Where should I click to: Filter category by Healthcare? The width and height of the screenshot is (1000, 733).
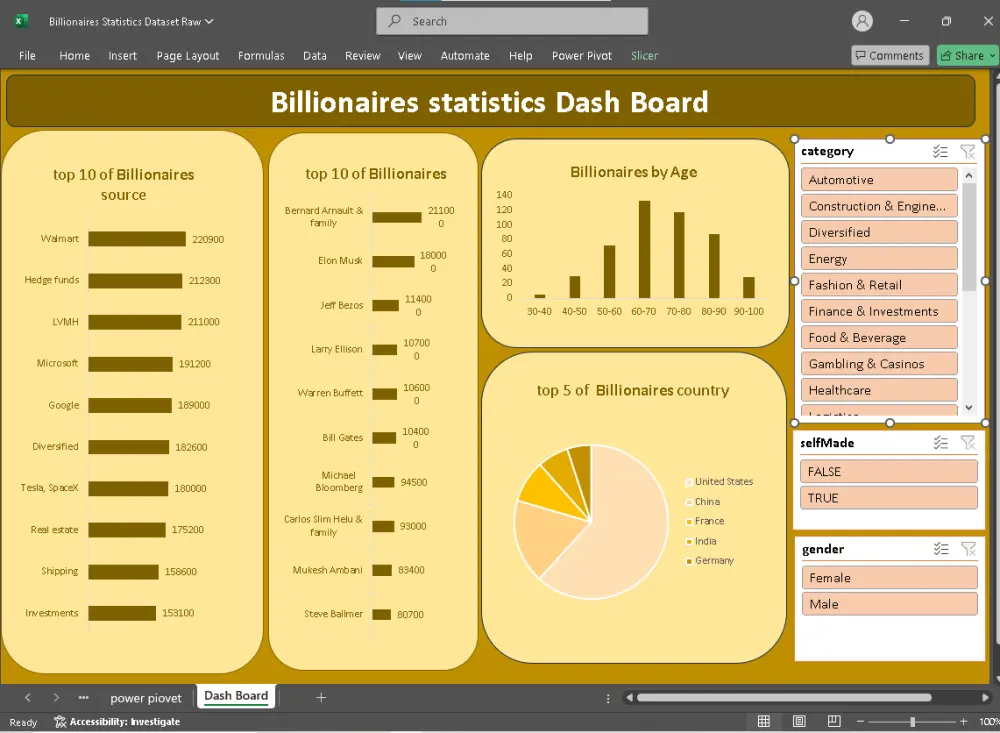click(x=879, y=390)
